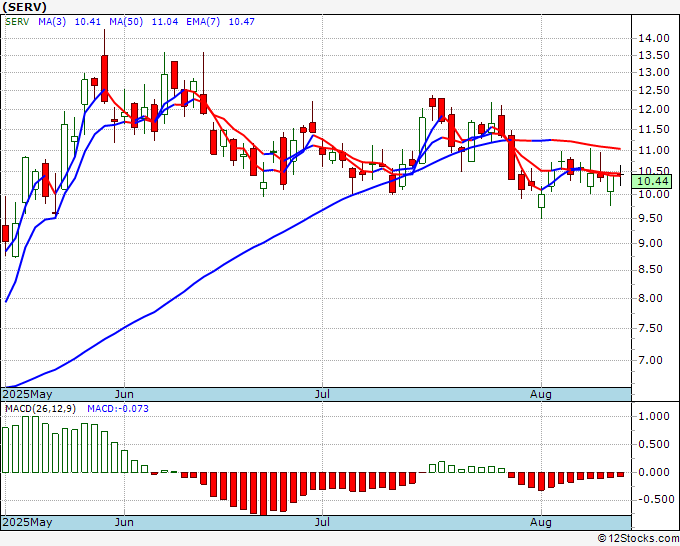
Task: Click Aug on price chart time axis
Action: [x=541, y=394]
